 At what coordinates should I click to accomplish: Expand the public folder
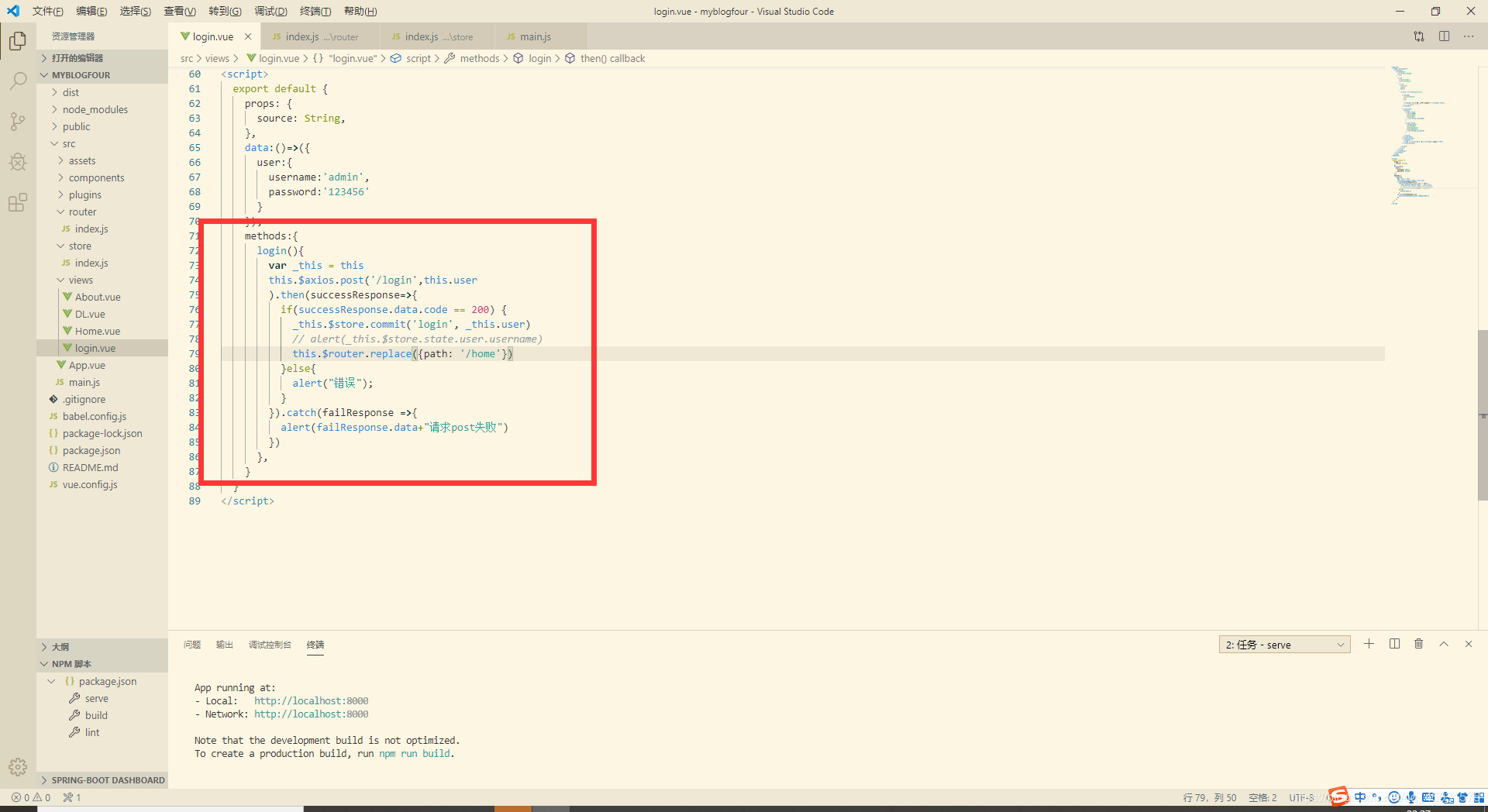pos(76,126)
